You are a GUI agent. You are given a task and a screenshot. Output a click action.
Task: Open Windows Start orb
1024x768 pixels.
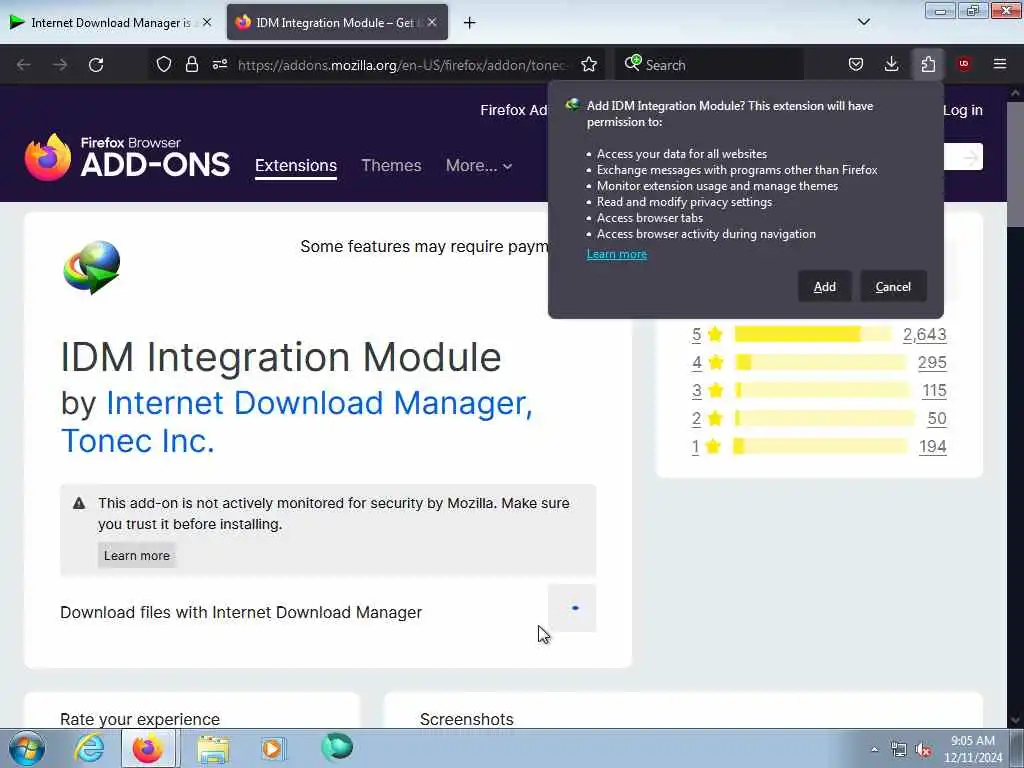pos(27,748)
